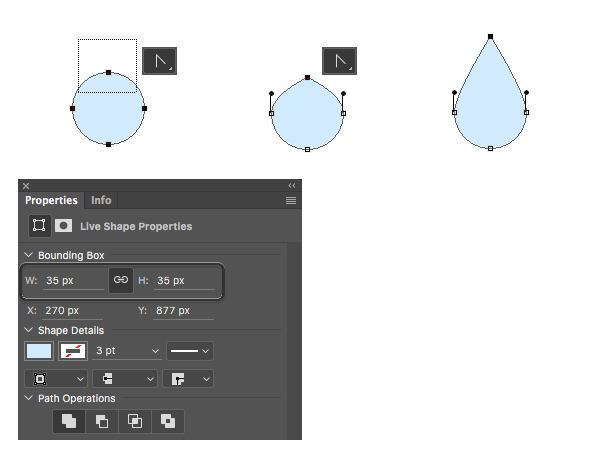Click the light blue fill color swatch

tap(39, 351)
